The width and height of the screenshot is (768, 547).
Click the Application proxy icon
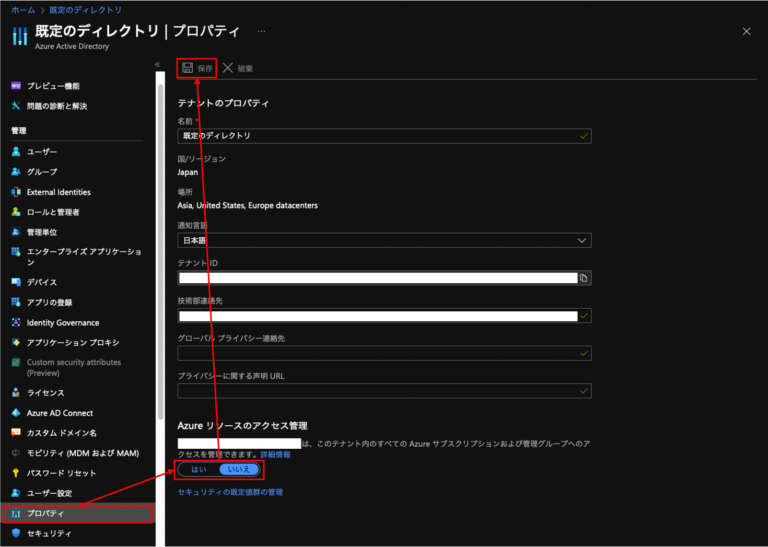16,342
